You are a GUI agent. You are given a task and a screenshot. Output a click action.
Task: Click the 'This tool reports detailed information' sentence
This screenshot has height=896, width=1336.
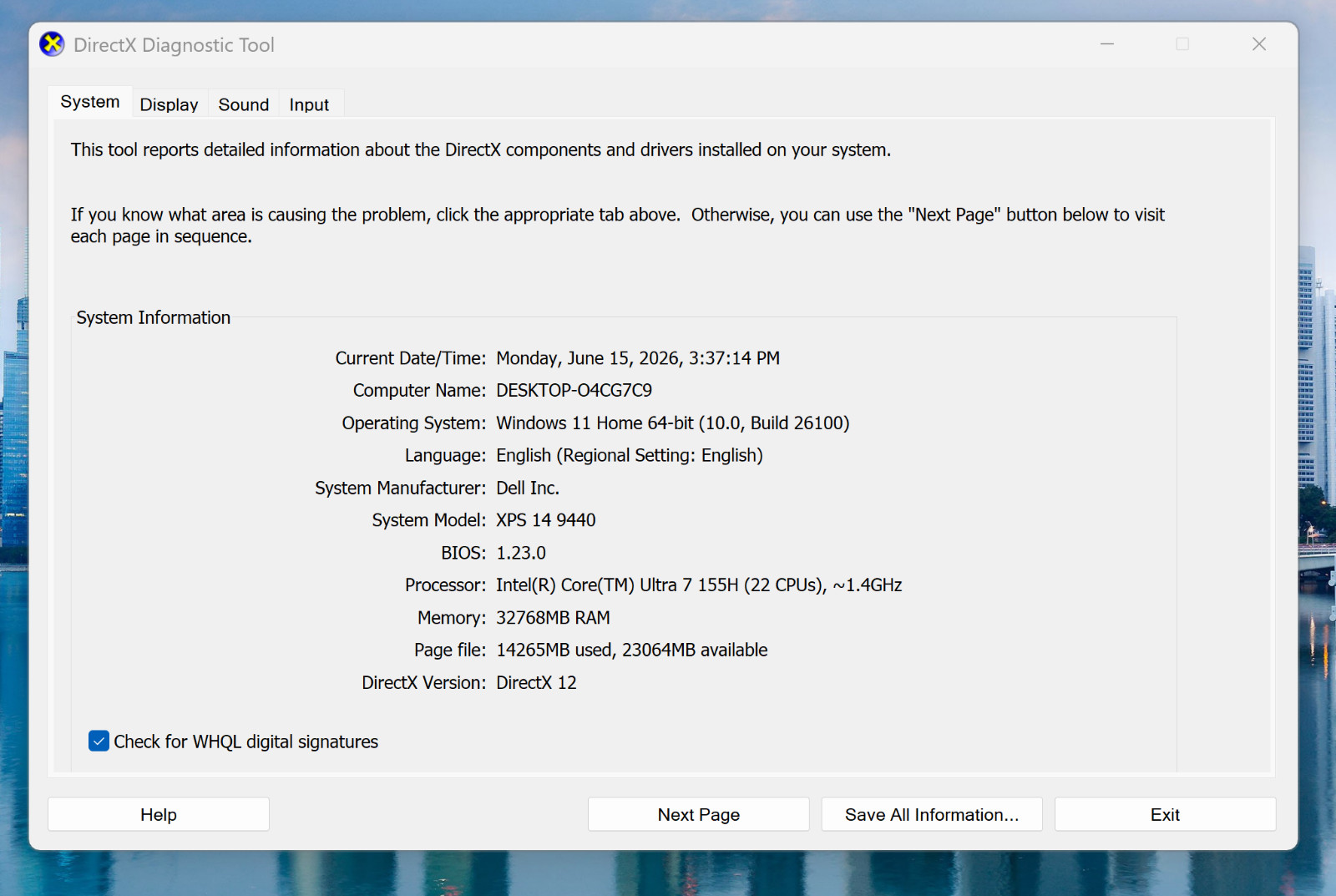[481, 149]
